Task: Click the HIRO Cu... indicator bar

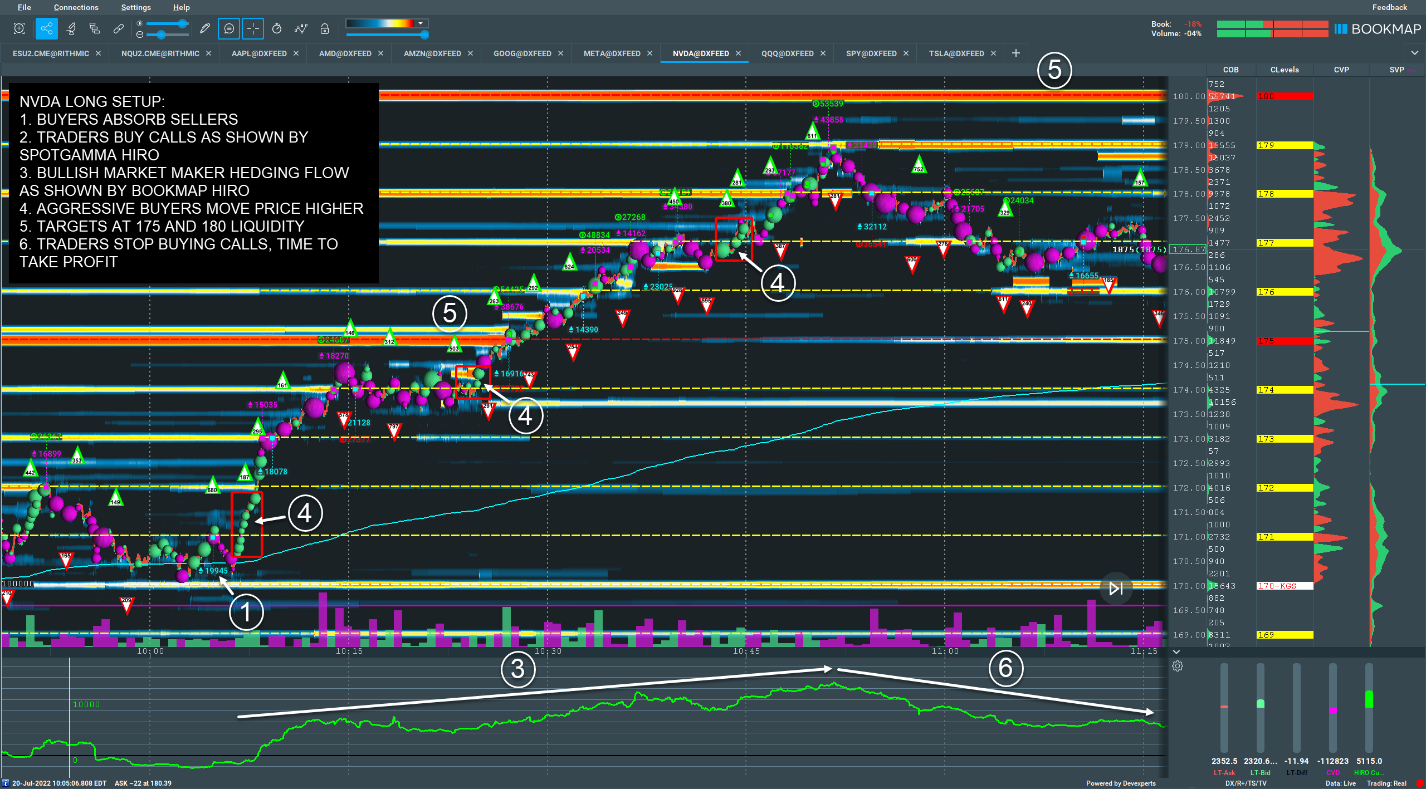Action: coord(1369,709)
